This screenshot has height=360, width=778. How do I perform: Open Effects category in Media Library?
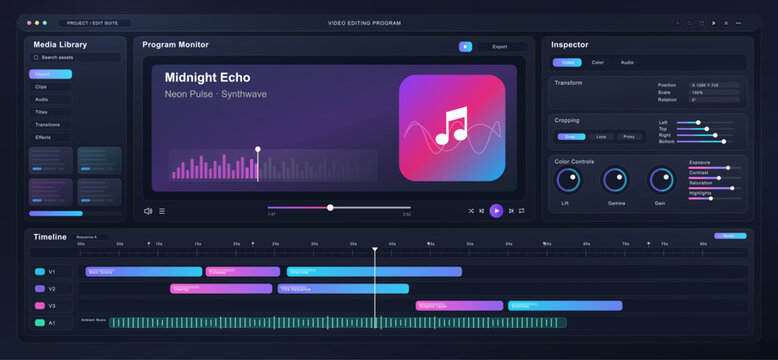(x=51, y=137)
